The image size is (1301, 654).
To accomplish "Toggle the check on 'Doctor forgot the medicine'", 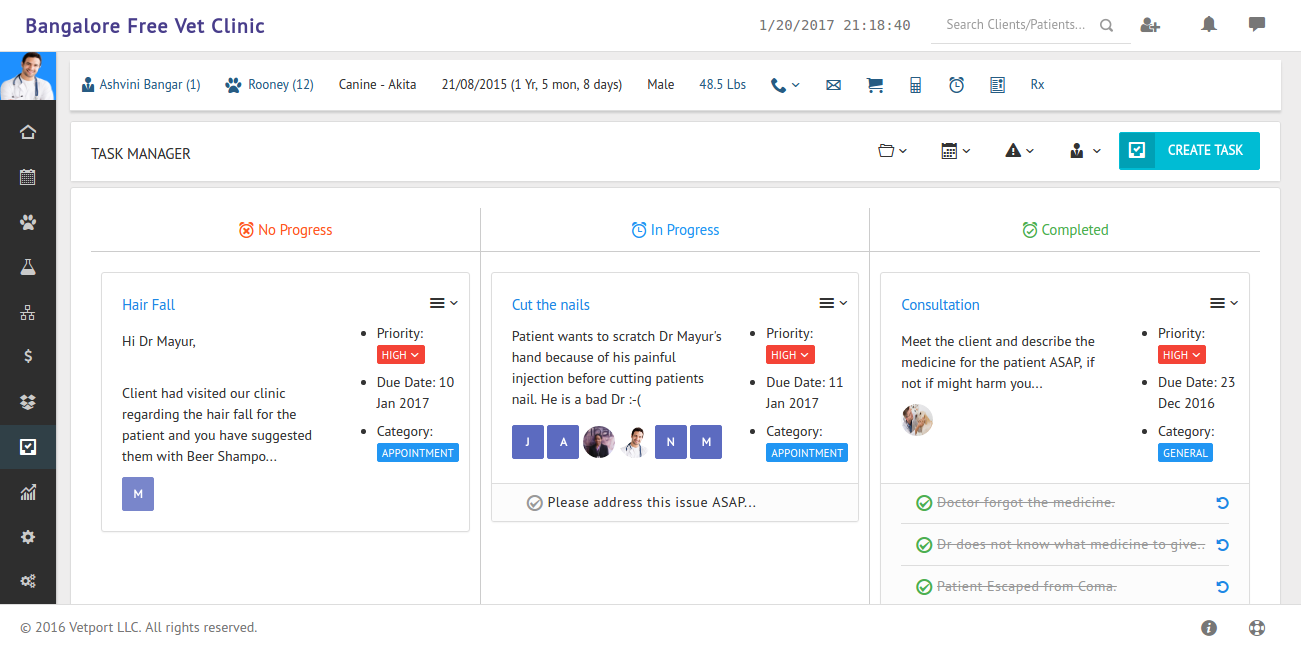I will click(x=924, y=502).
